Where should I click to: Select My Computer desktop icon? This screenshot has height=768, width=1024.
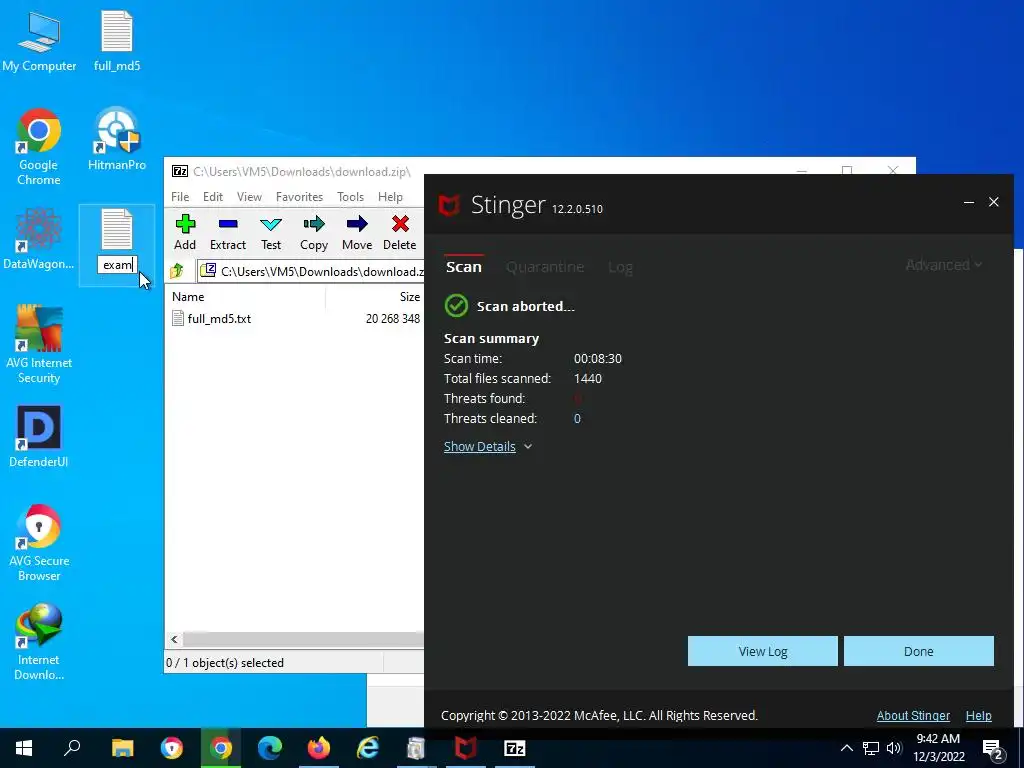(x=39, y=41)
